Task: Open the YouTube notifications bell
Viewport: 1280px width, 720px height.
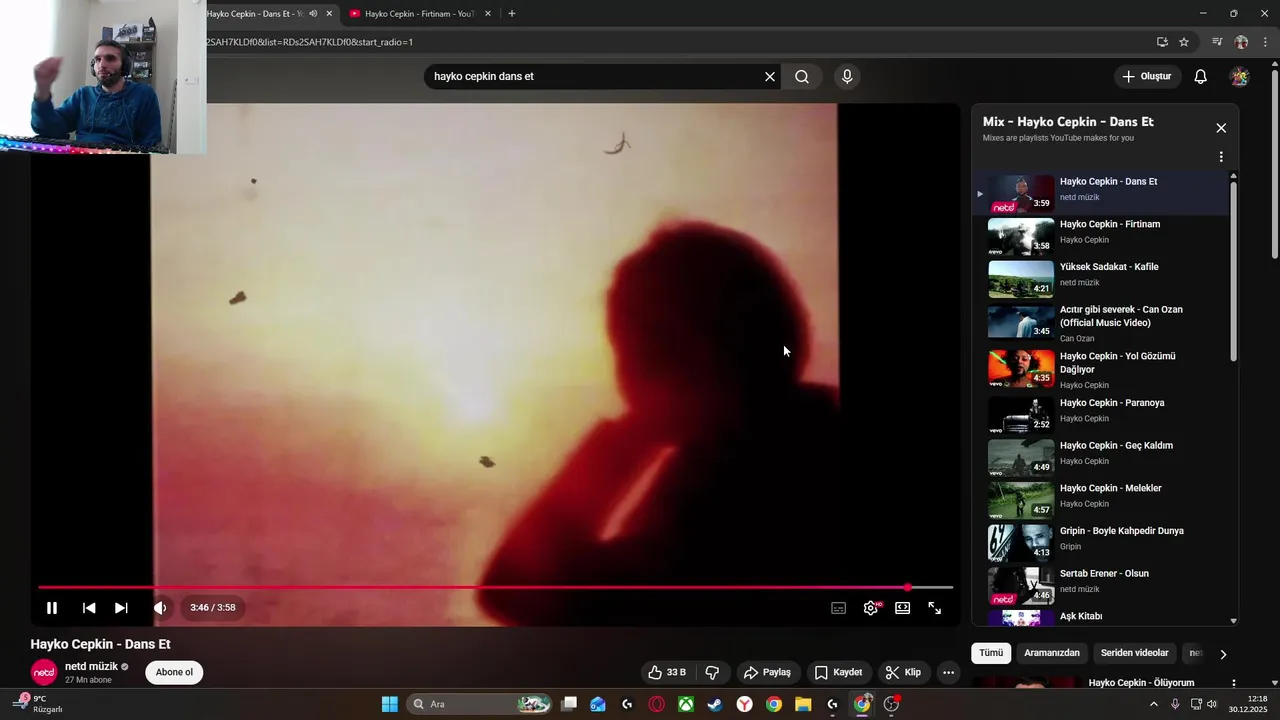Action: 1201,77
